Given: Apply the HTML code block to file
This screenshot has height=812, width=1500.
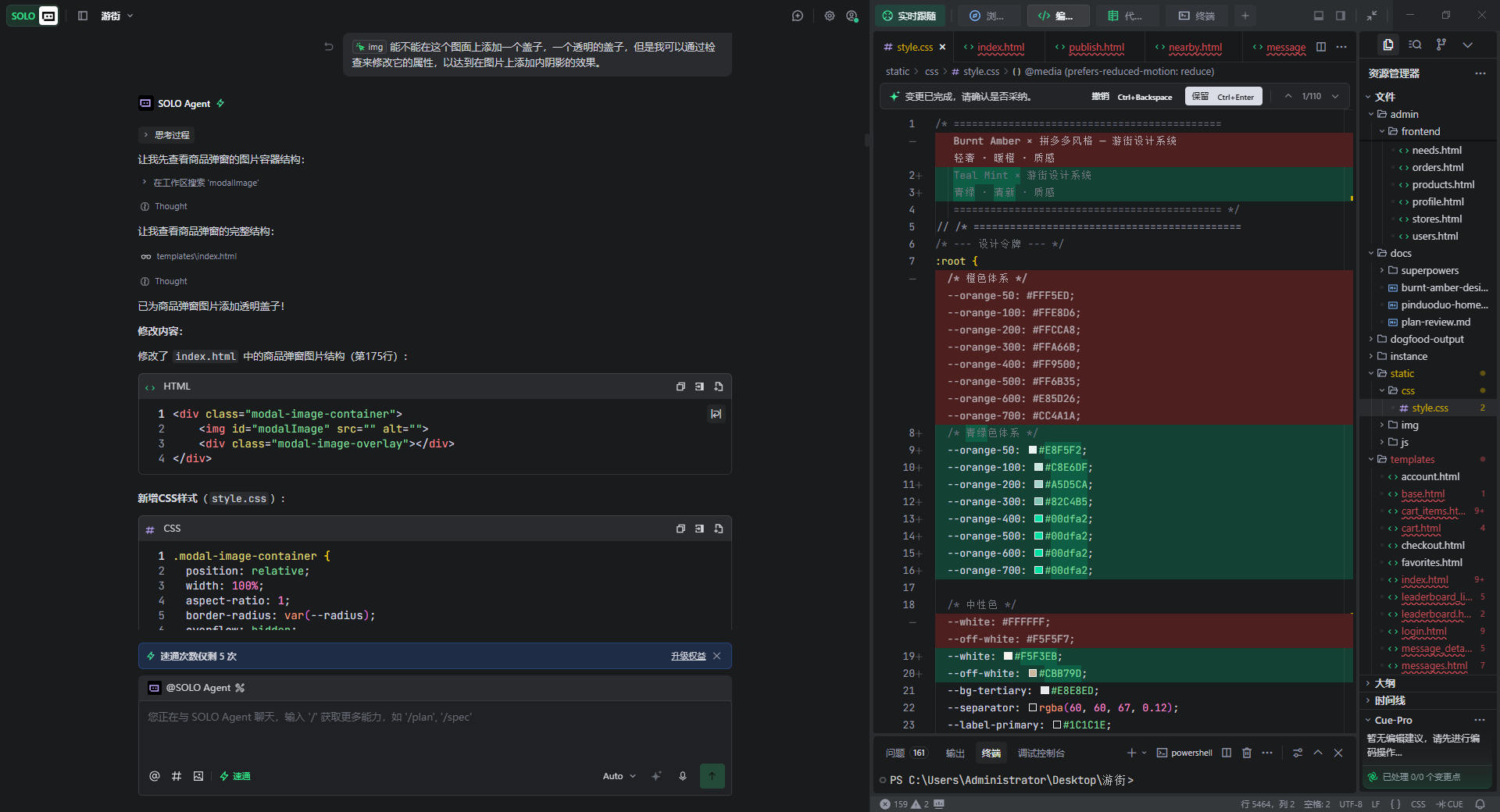Looking at the screenshot, I should (x=719, y=386).
